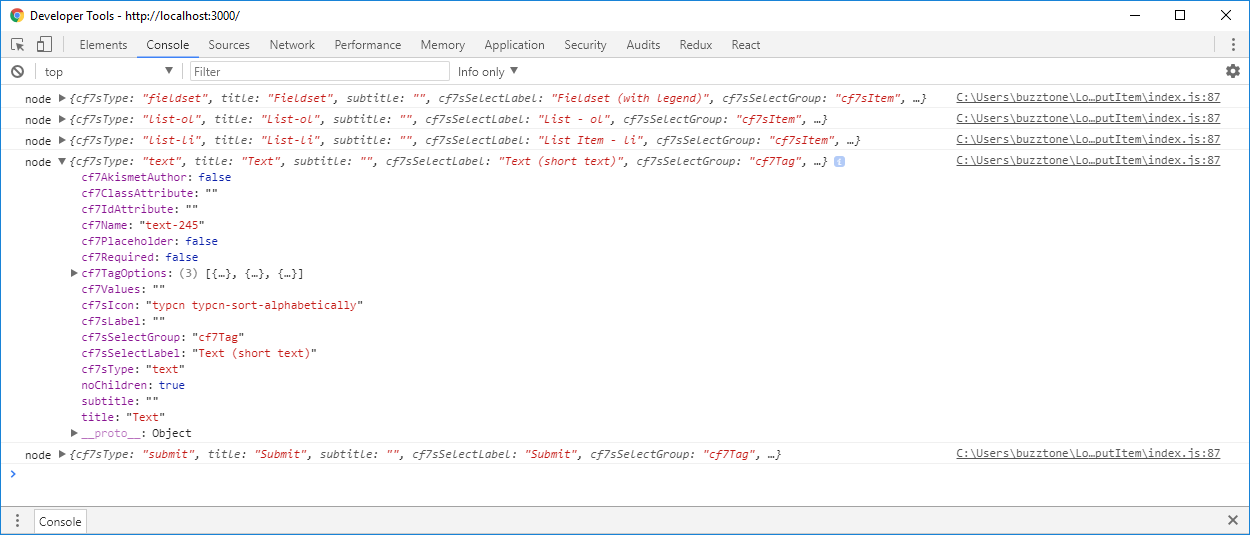Open index.js:87 source link for submit log

click(1088, 454)
